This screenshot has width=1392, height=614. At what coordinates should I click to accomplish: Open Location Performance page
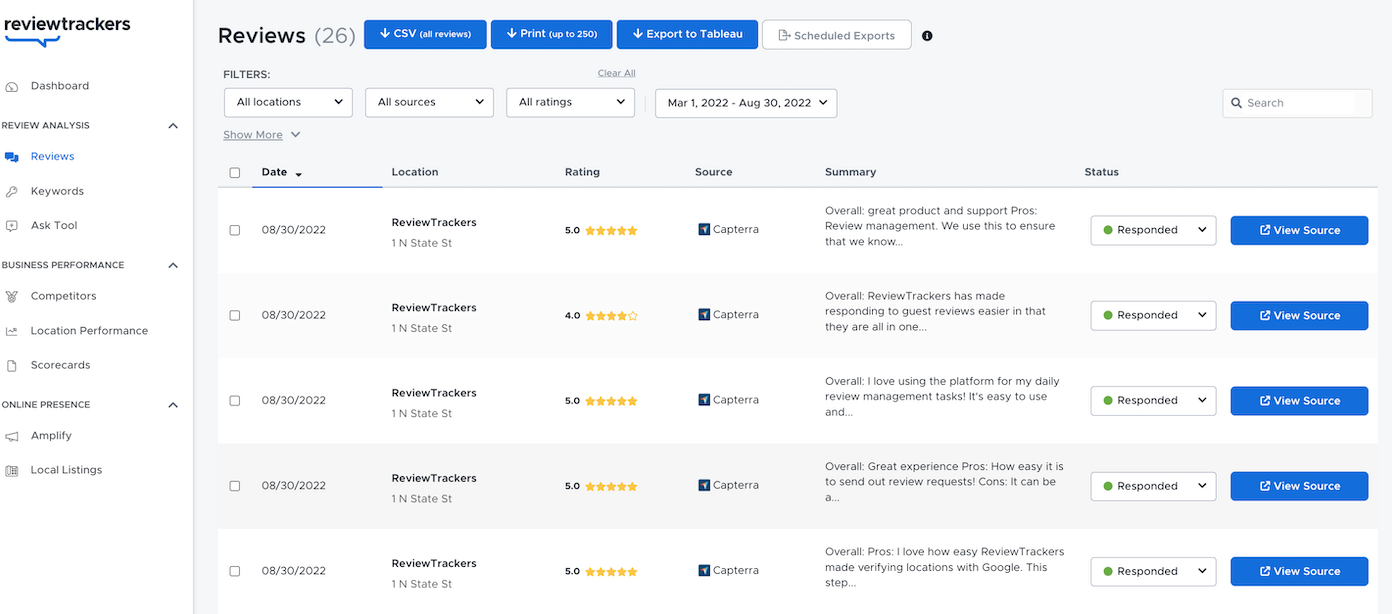click(x=89, y=331)
